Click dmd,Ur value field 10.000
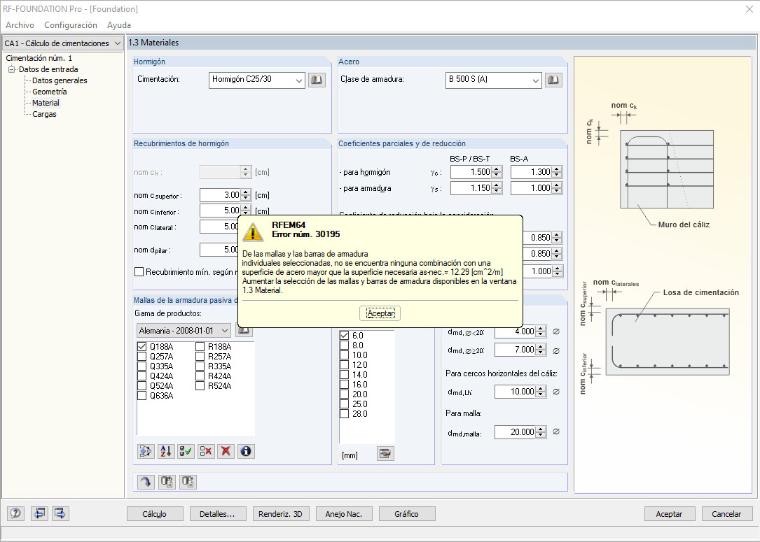This screenshot has width=760, height=542. pyautogui.click(x=516, y=391)
